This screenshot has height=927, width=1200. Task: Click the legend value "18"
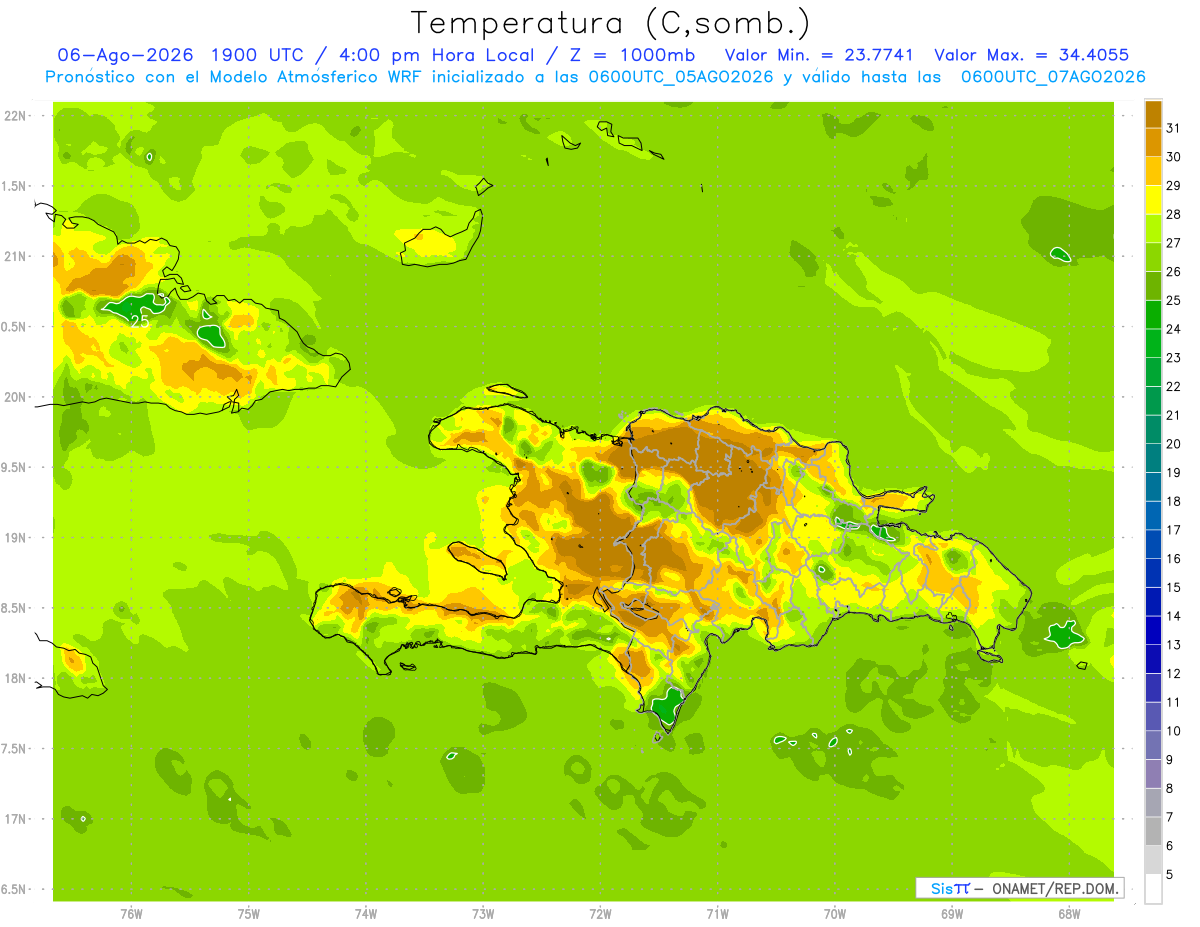(1174, 501)
